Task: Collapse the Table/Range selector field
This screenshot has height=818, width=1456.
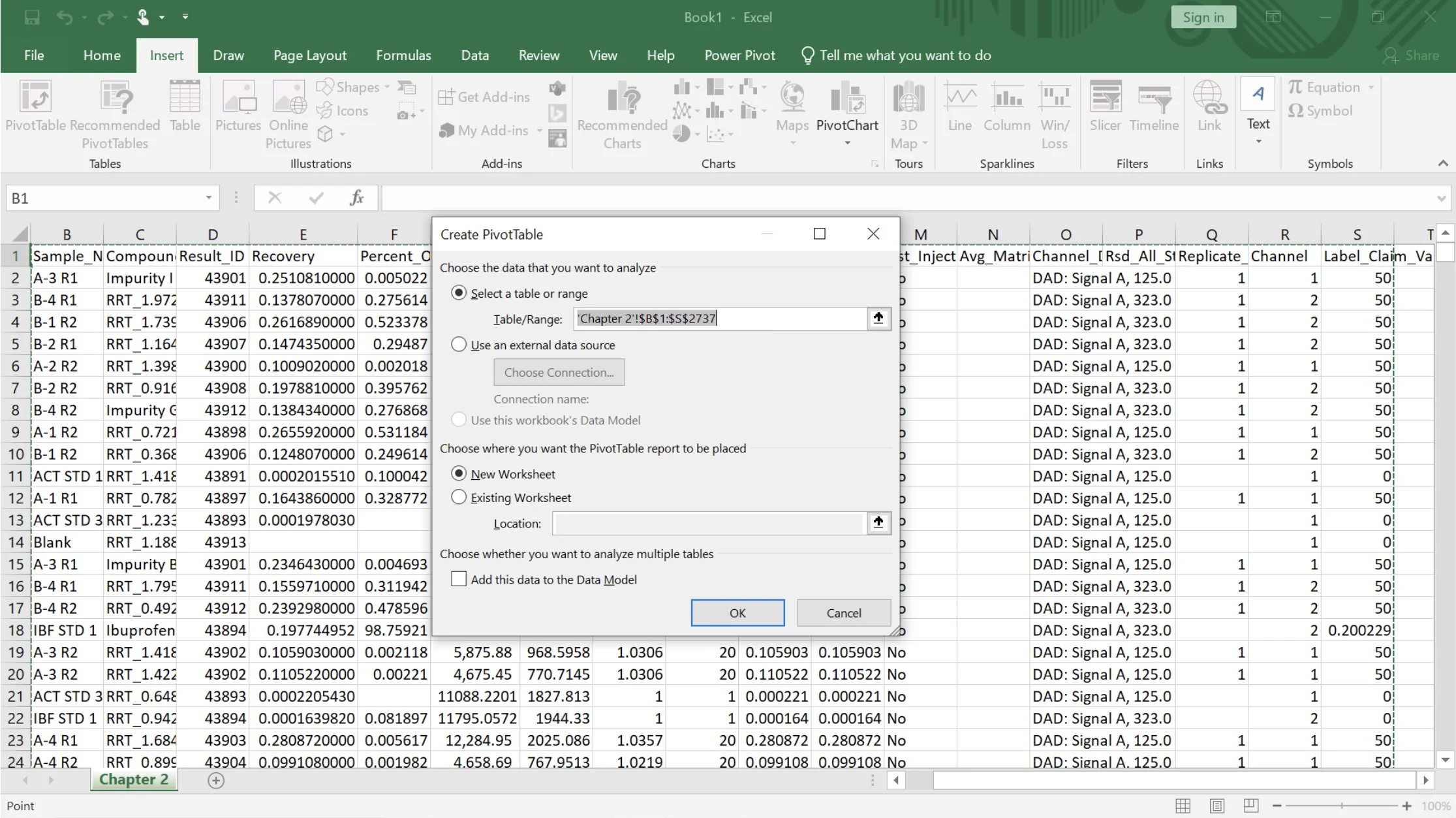Action: 878,319
